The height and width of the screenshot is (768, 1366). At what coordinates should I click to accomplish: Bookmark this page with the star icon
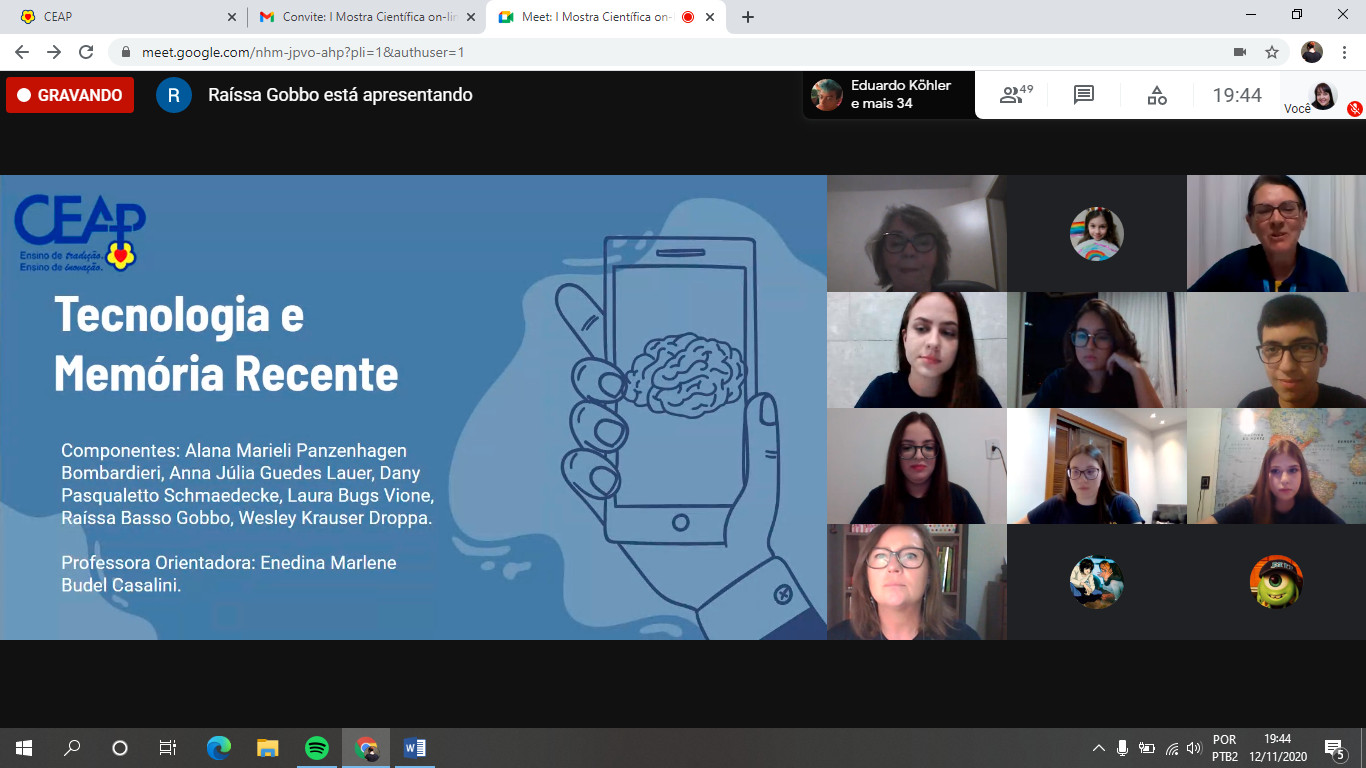[x=1272, y=52]
